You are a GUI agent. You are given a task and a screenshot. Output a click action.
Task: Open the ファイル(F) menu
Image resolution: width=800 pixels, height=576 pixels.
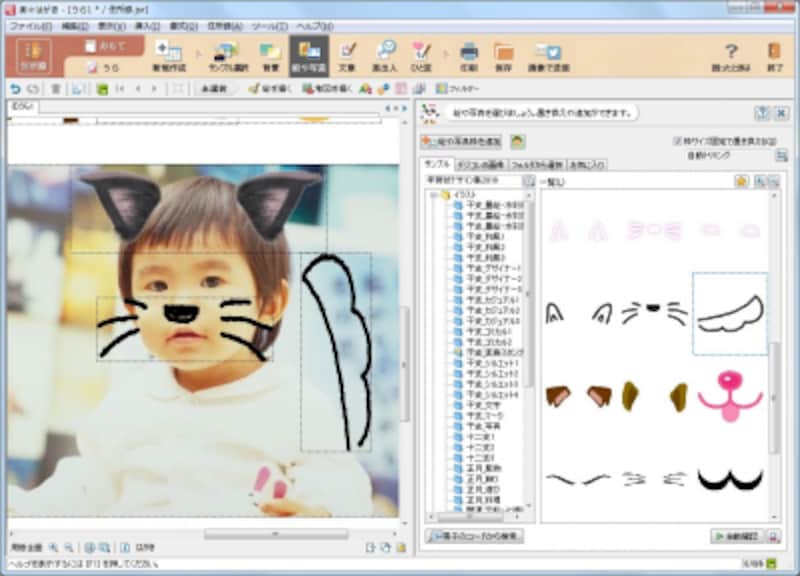(30, 25)
